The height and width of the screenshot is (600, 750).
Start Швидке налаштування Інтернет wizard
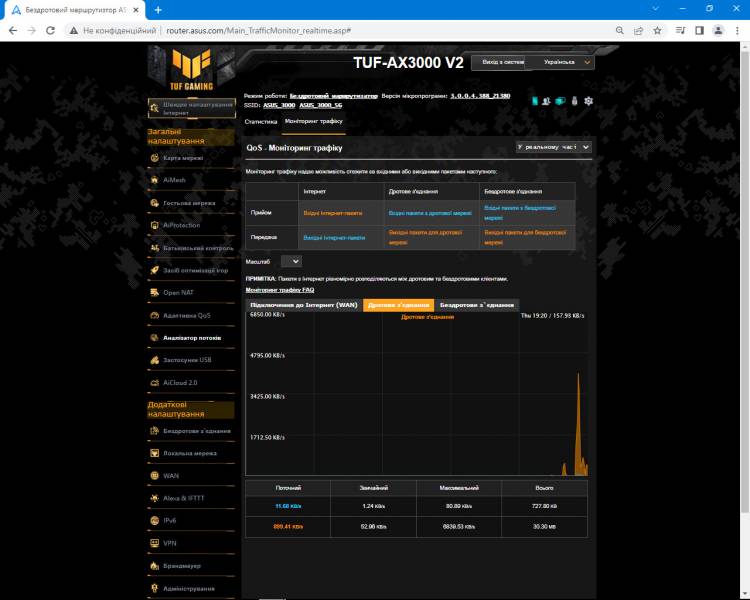pyautogui.click(x=192, y=108)
